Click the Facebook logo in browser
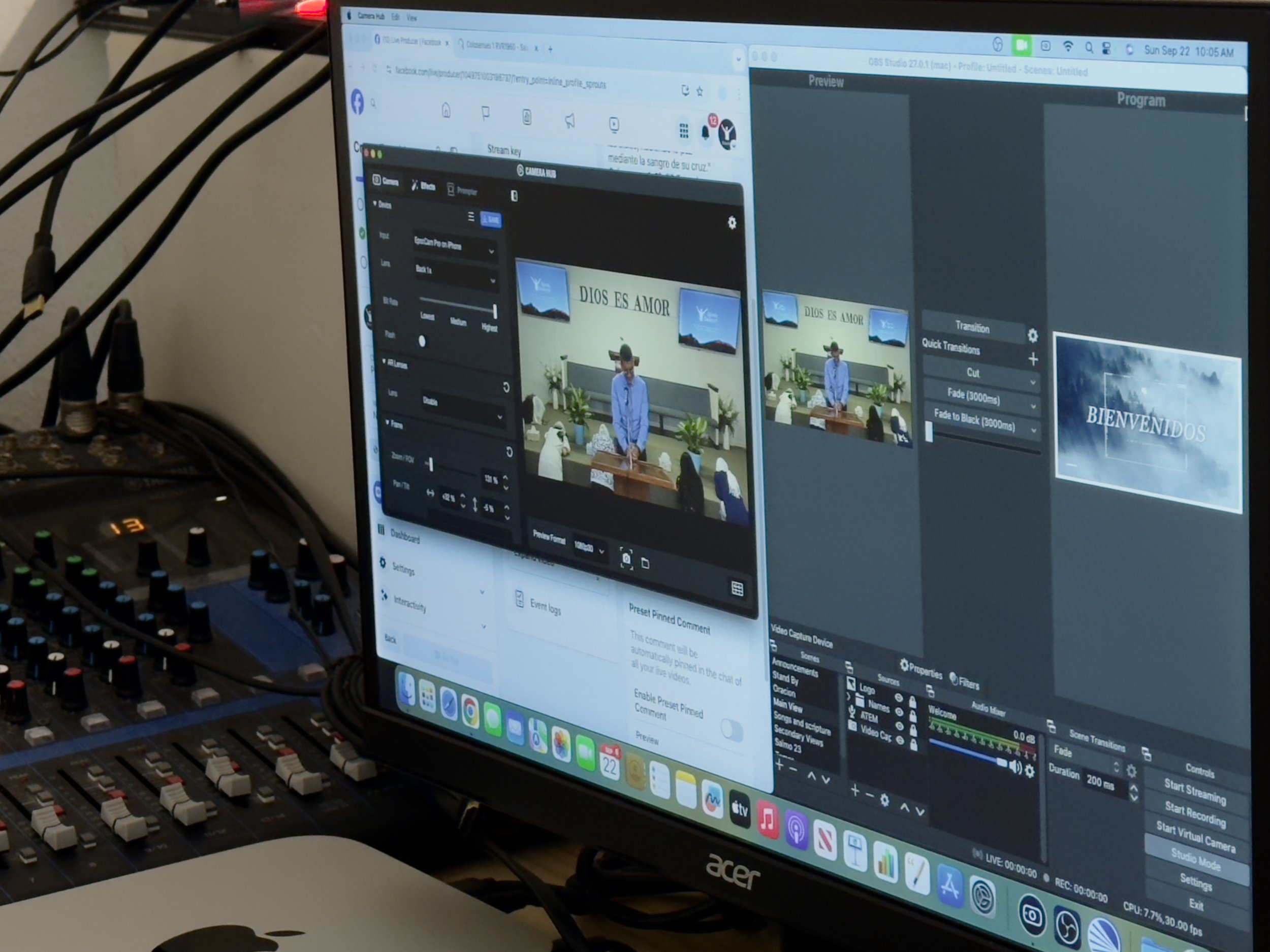 (x=357, y=103)
